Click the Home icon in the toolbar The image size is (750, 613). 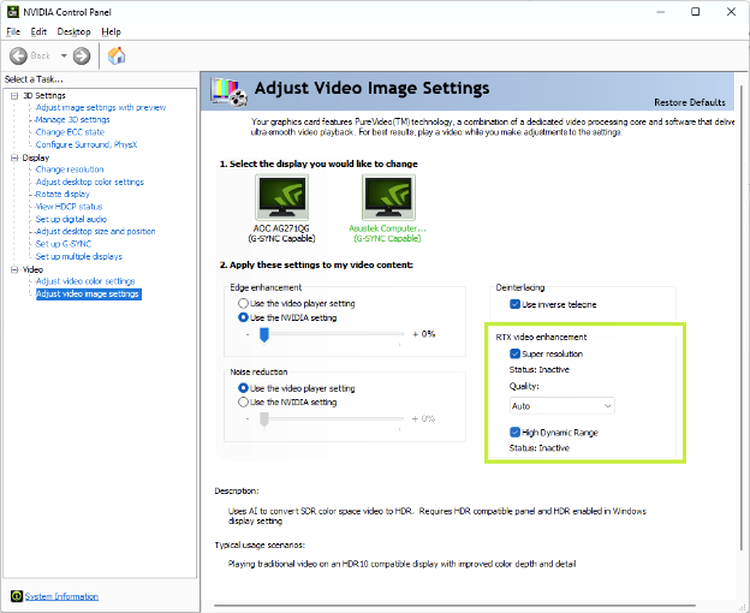116,55
